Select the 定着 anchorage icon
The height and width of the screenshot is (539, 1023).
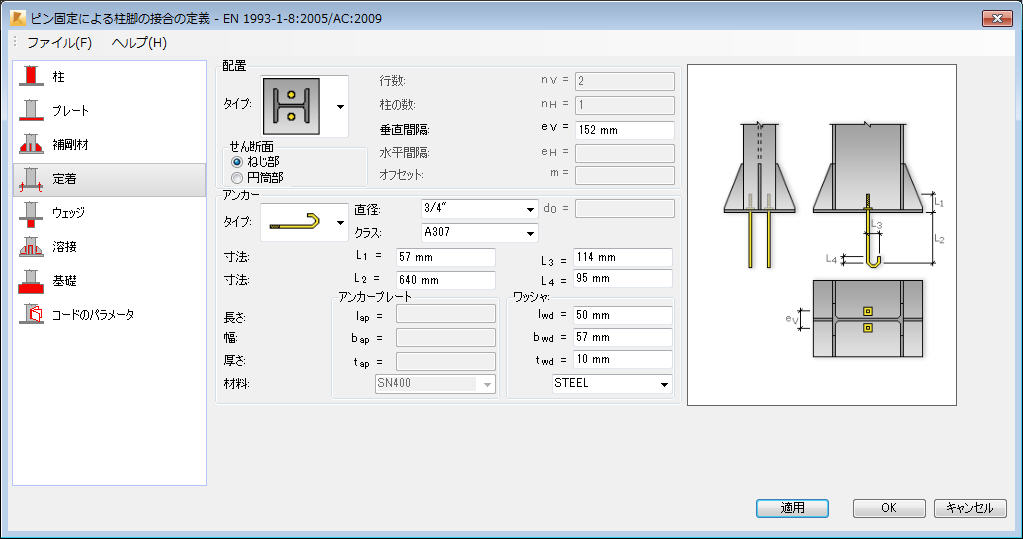pyautogui.click(x=31, y=178)
